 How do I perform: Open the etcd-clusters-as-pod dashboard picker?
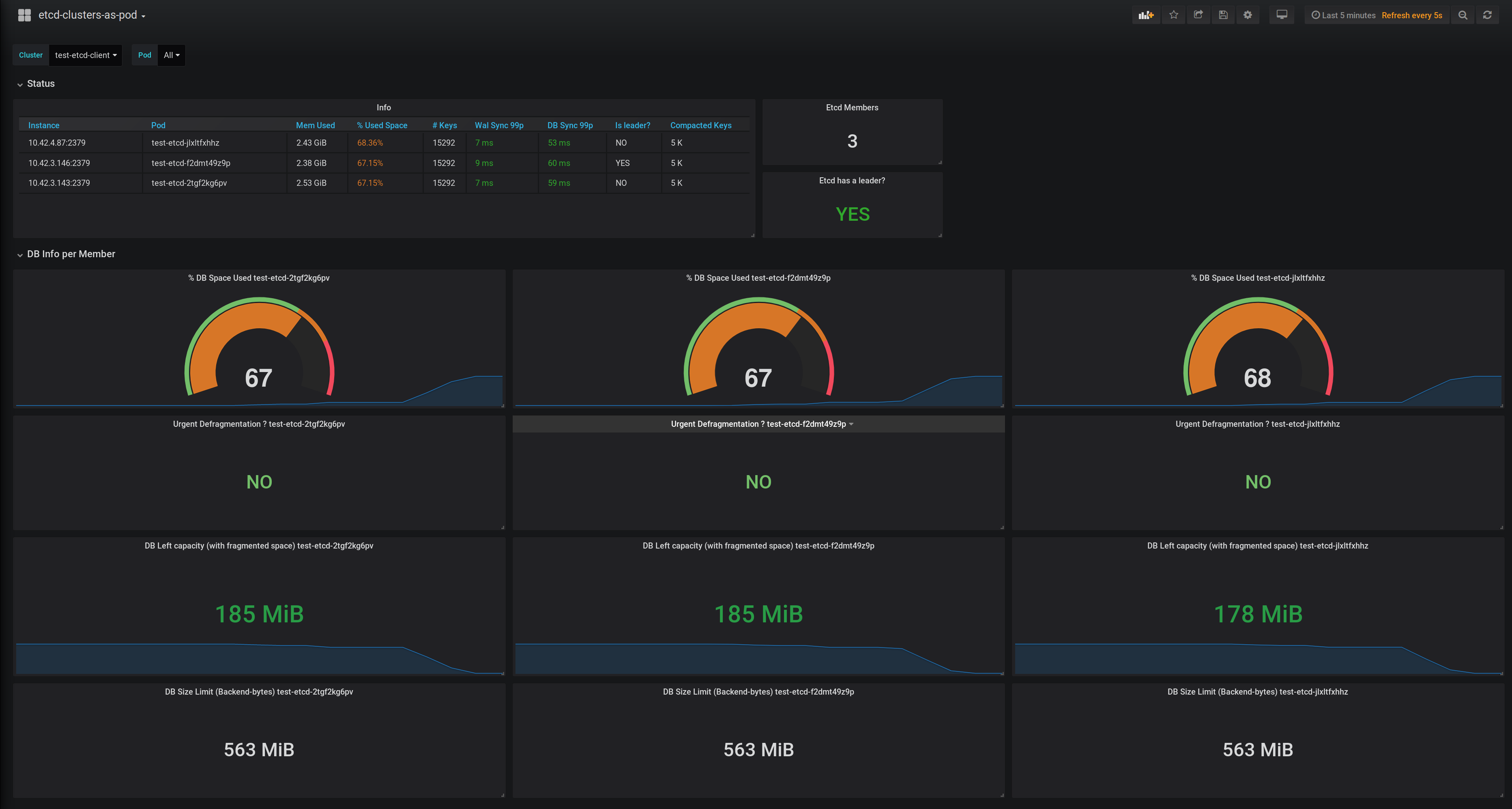(x=92, y=15)
